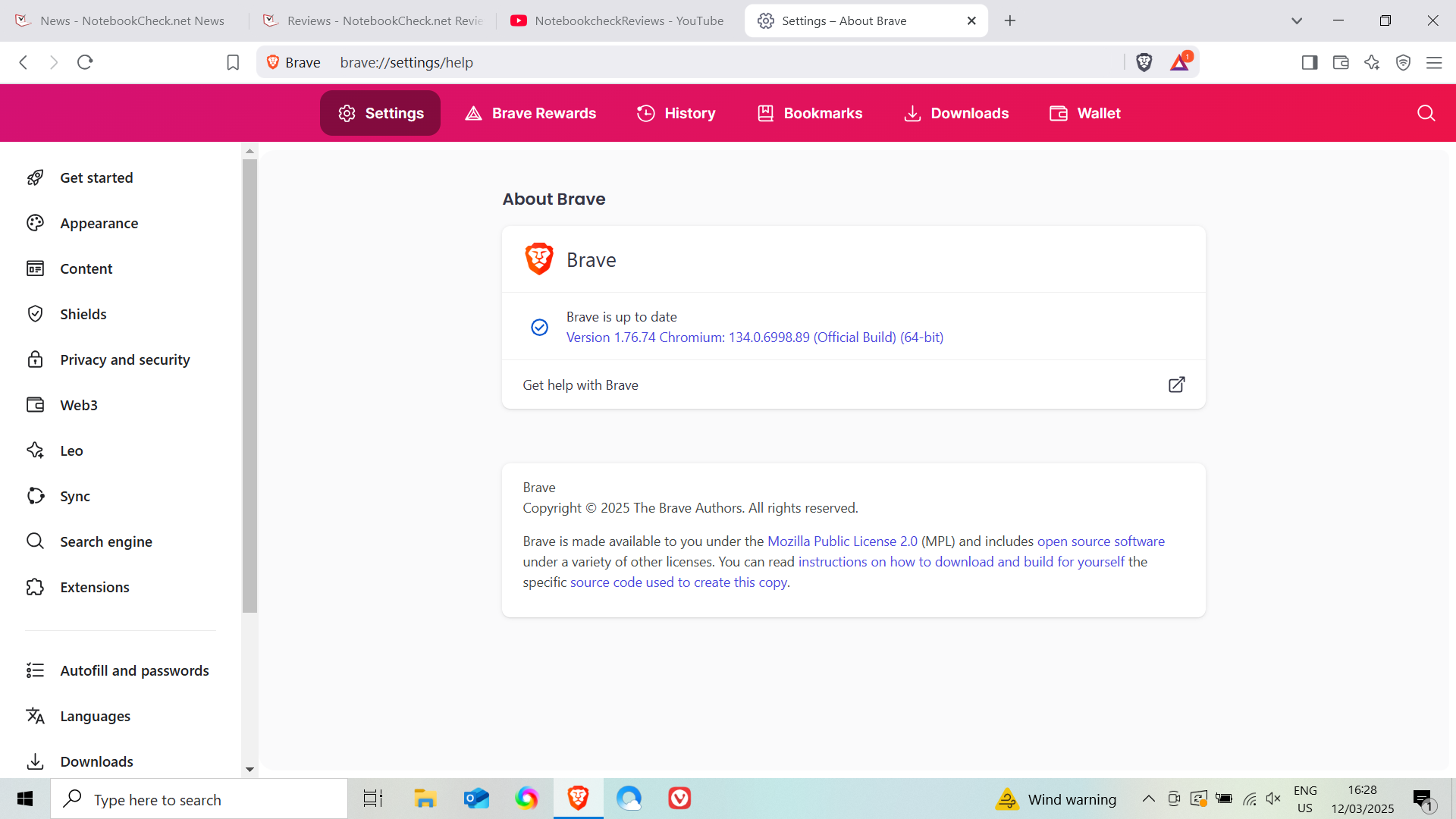This screenshot has height=819, width=1456.
Task: Open source code used to create link
Action: click(x=679, y=582)
